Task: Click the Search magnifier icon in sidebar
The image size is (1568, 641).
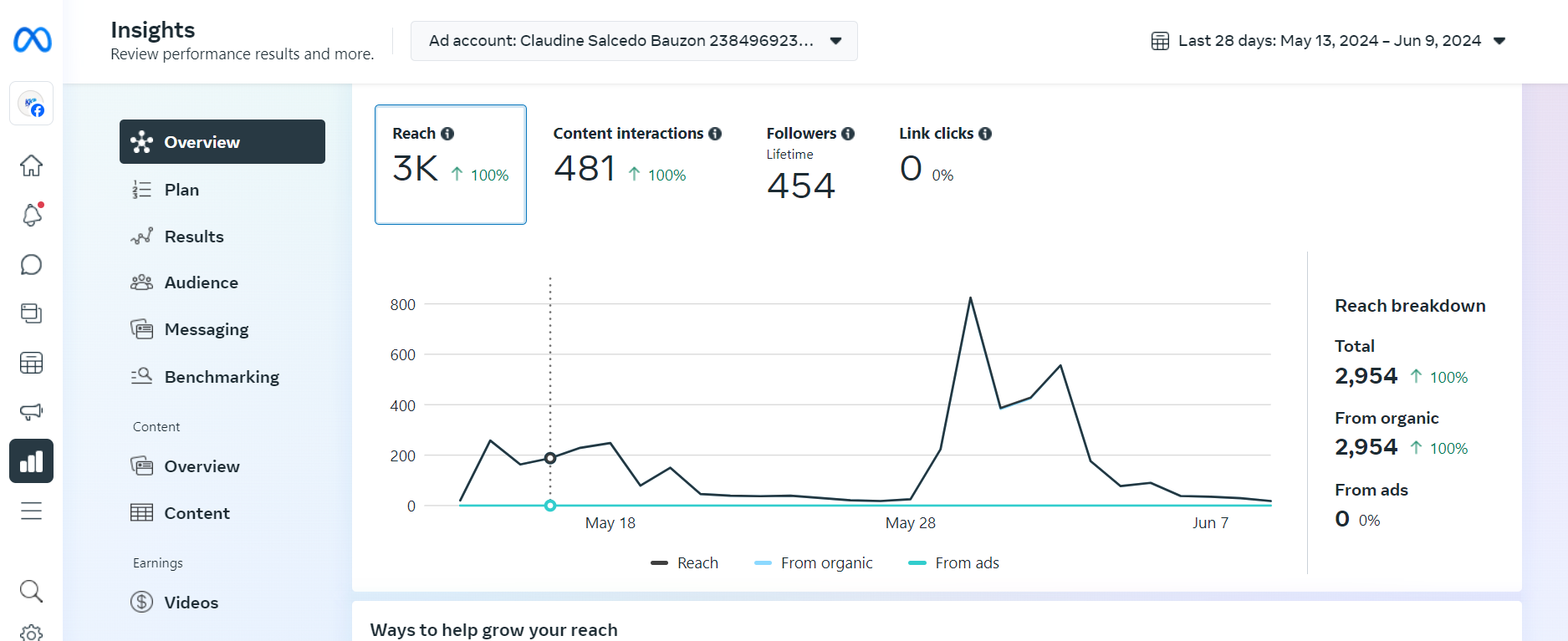Action: coord(32,591)
